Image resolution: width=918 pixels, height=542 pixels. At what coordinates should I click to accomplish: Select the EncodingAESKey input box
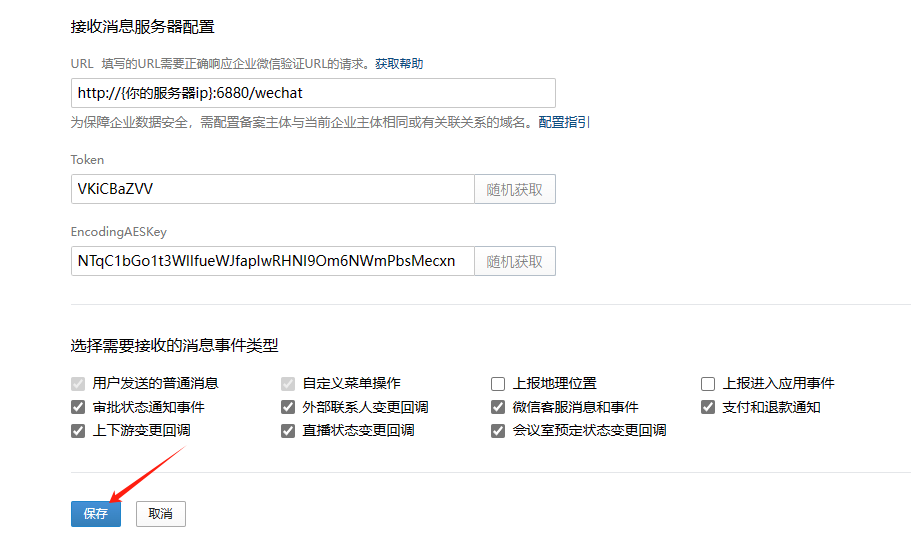(x=271, y=261)
